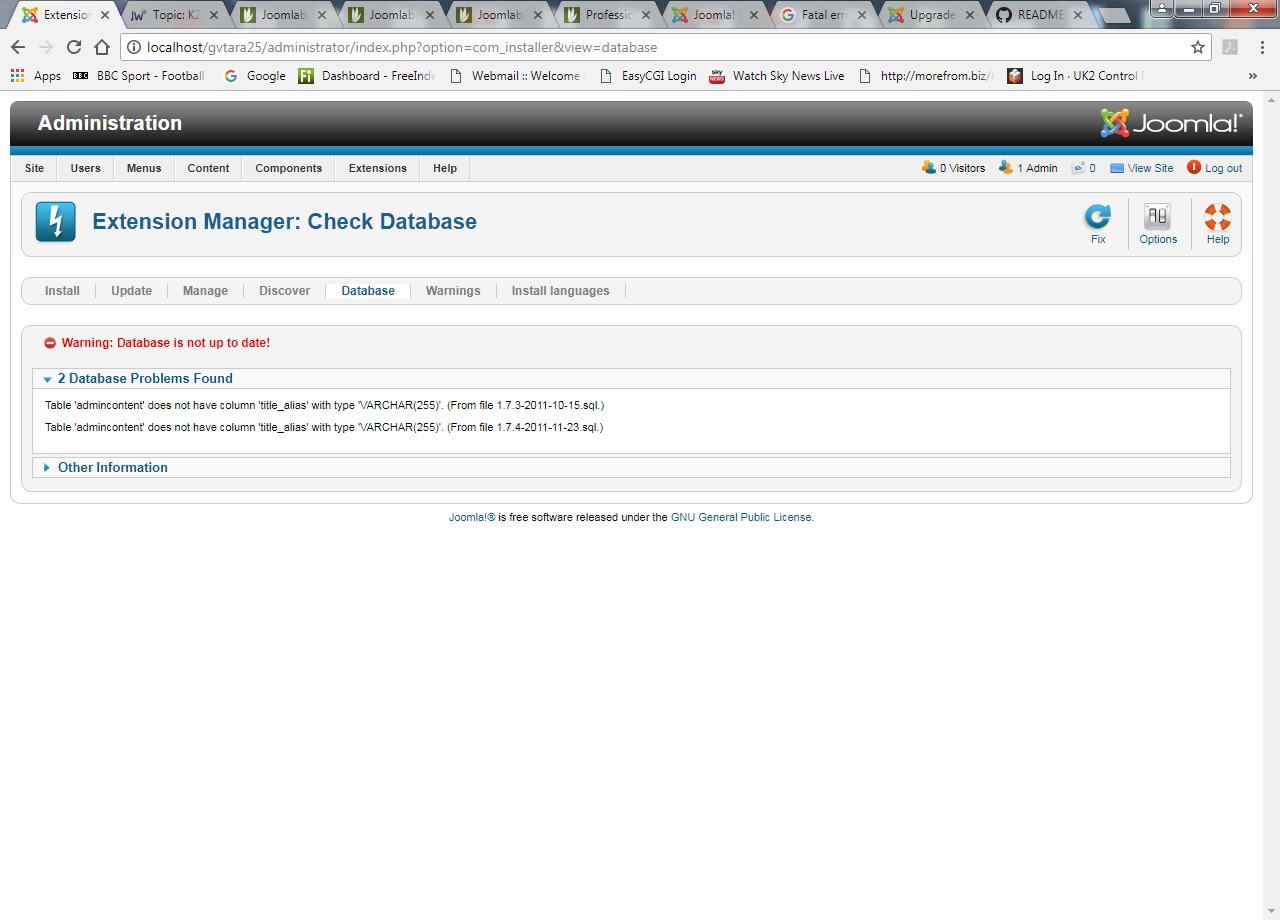Open the BBC Sport - Football bookmark

139,76
